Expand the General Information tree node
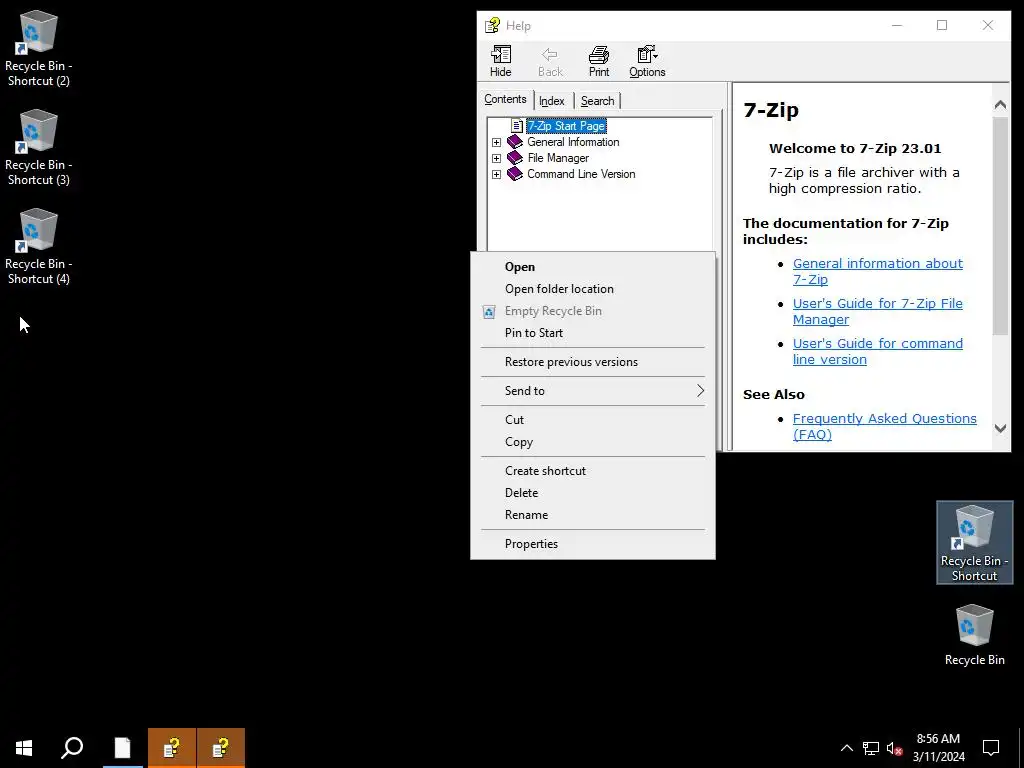This screenshot has height=768, width=1024. 496,142
